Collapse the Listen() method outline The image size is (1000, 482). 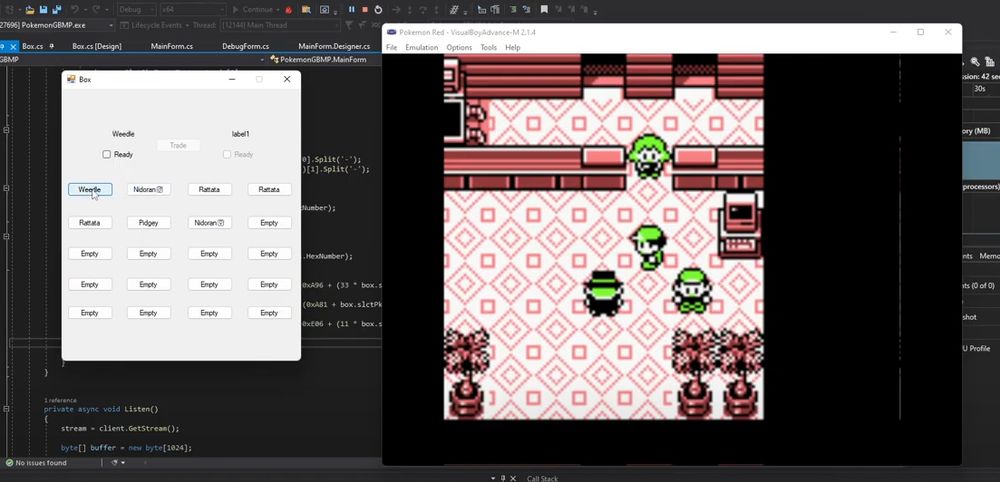coord(6,409)
